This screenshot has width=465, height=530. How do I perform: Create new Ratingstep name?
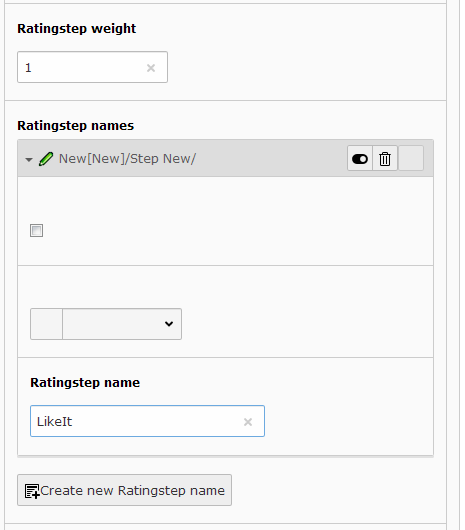pyautogui.click(x=124, y=490)
